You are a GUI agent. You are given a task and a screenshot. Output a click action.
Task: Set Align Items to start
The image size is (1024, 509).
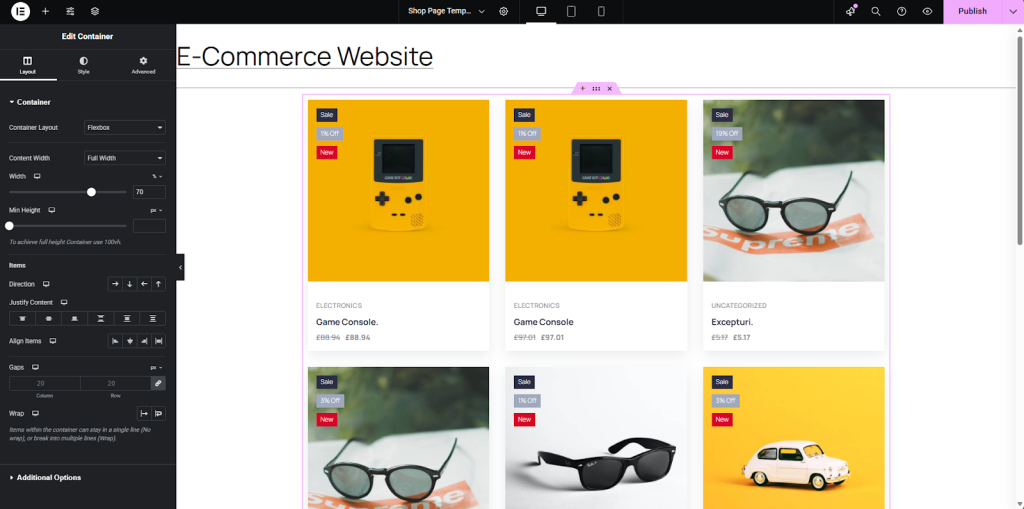[115, 341]
